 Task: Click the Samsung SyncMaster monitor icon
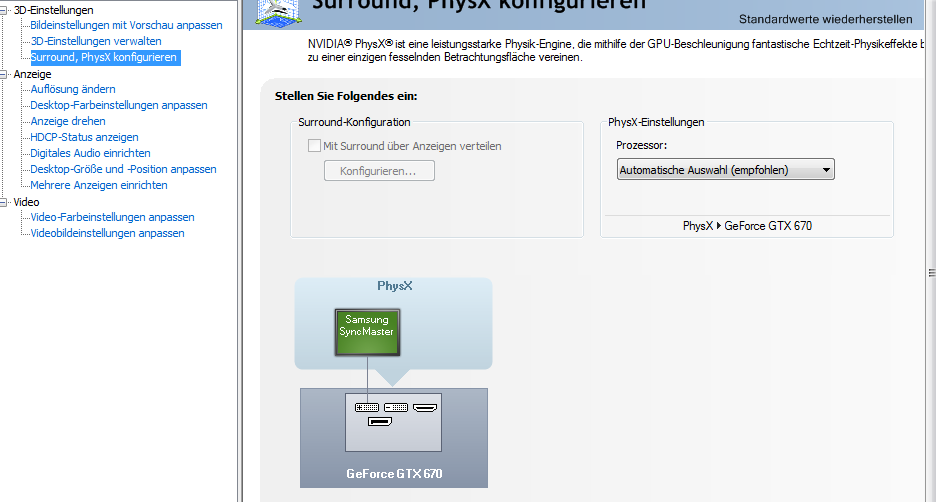[x=367, y=332]
